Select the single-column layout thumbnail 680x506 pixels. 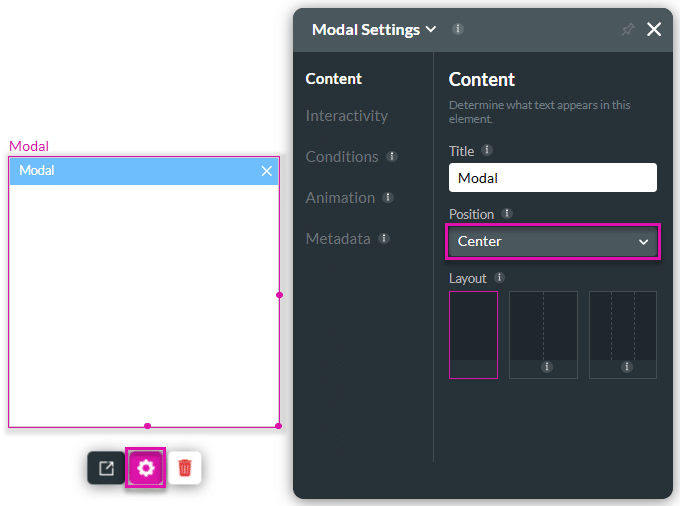[473, 335]
